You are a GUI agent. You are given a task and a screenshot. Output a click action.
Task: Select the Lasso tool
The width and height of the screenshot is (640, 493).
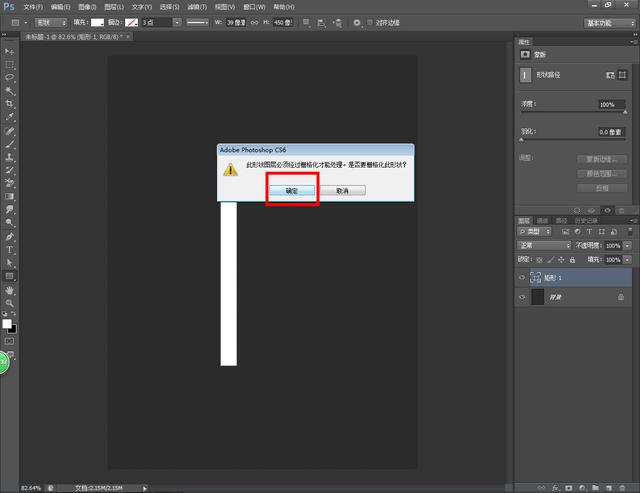(10, 77)
